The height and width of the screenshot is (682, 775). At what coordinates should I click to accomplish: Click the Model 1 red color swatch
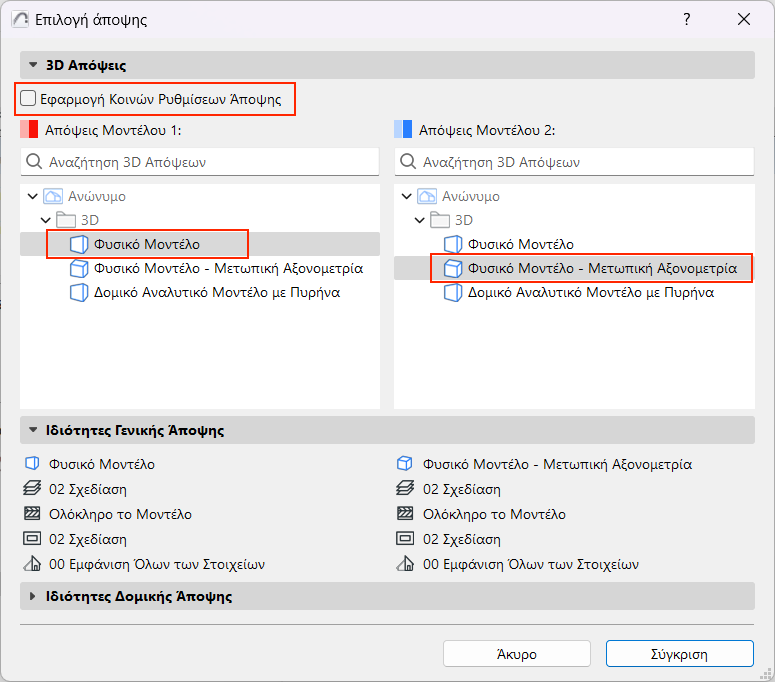pos(29,129)
